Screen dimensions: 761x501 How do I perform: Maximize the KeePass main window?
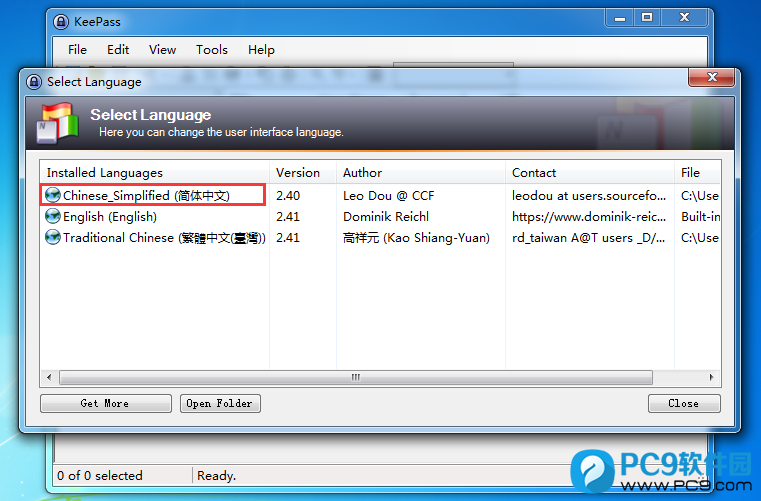(x=647, y=18)
